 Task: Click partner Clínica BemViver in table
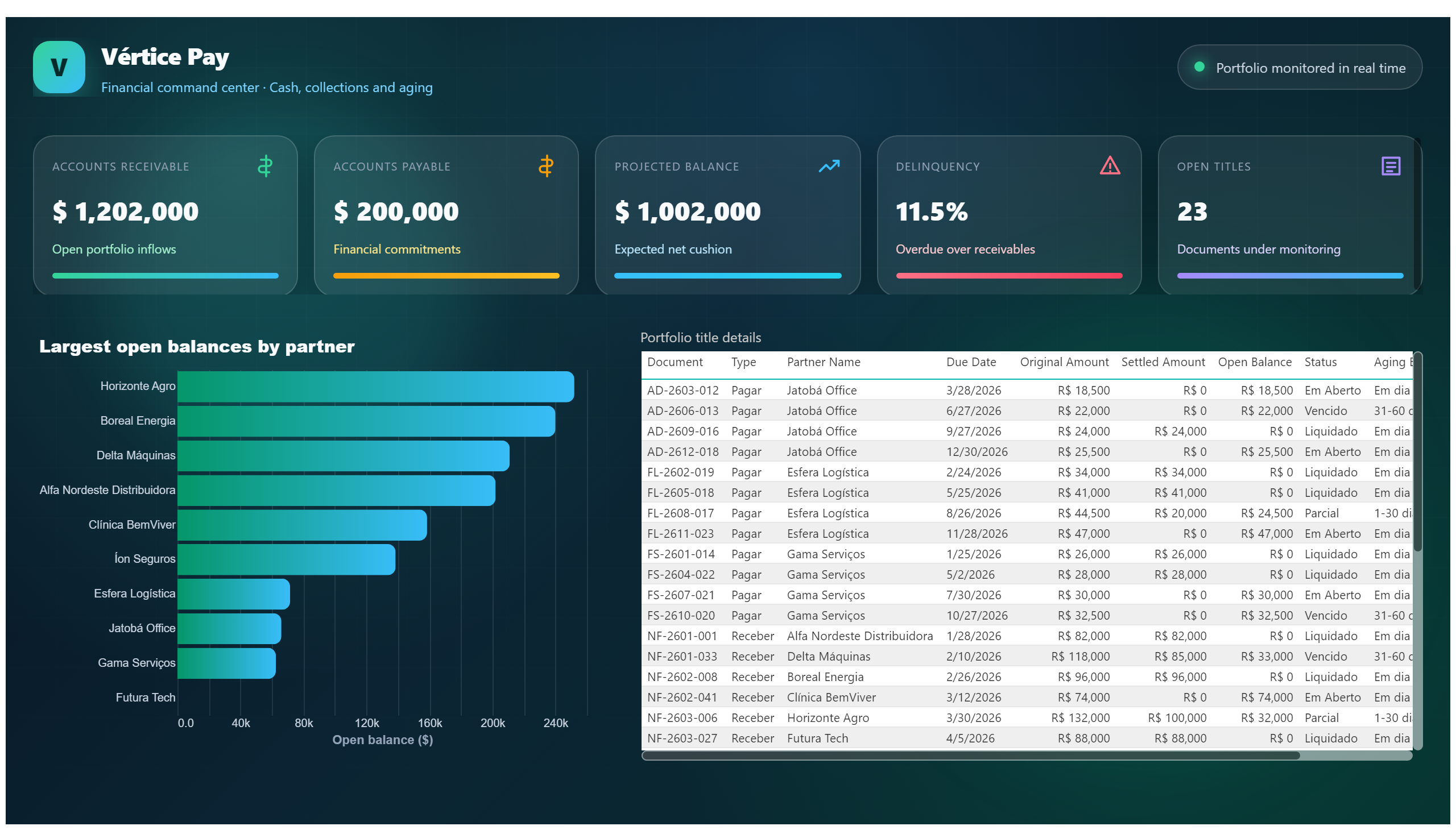click(x=831, y=698)
